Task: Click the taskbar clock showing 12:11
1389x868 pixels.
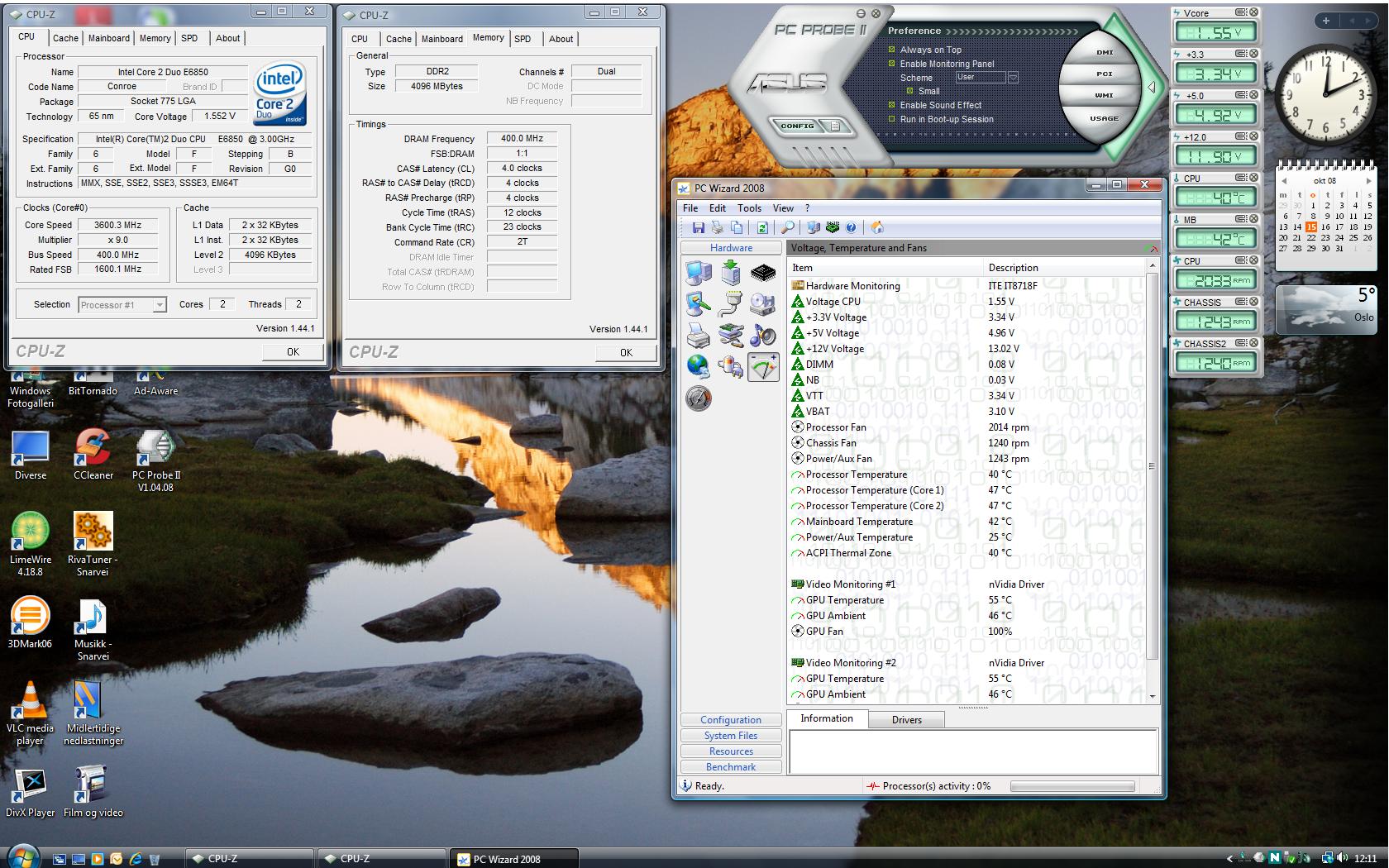Action: tap(1365, 858)
